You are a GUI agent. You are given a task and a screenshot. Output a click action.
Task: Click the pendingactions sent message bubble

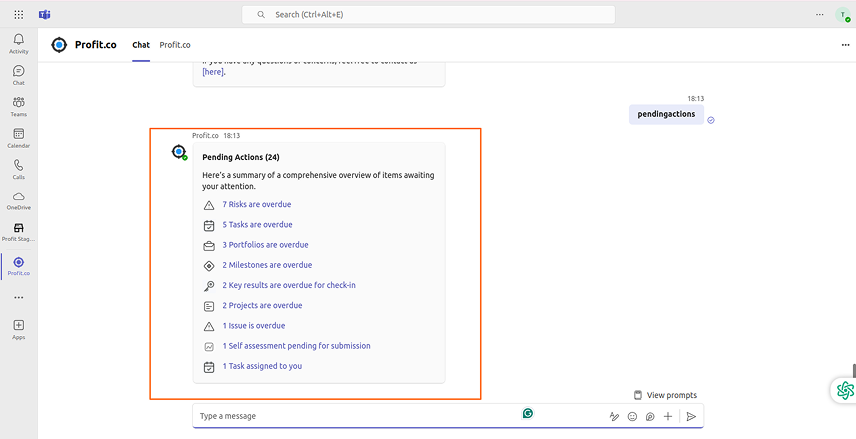tap(666, 114)
